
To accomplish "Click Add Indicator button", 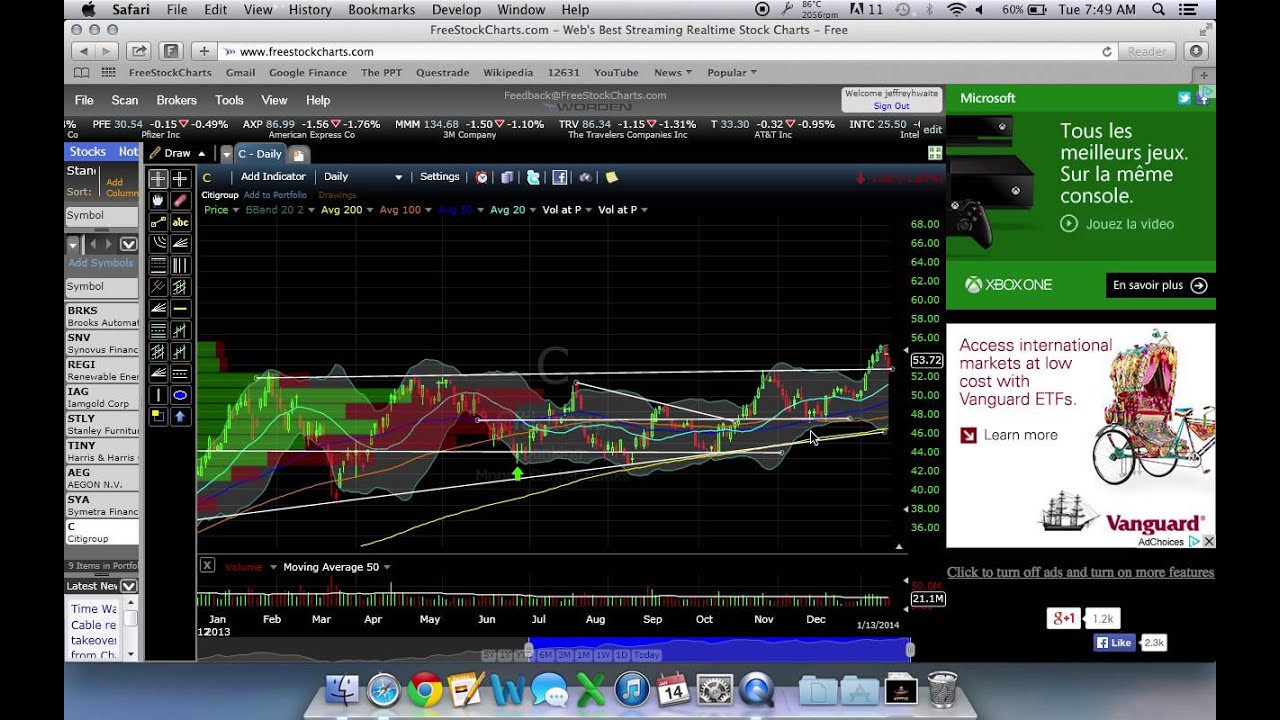I will point(273,177).
